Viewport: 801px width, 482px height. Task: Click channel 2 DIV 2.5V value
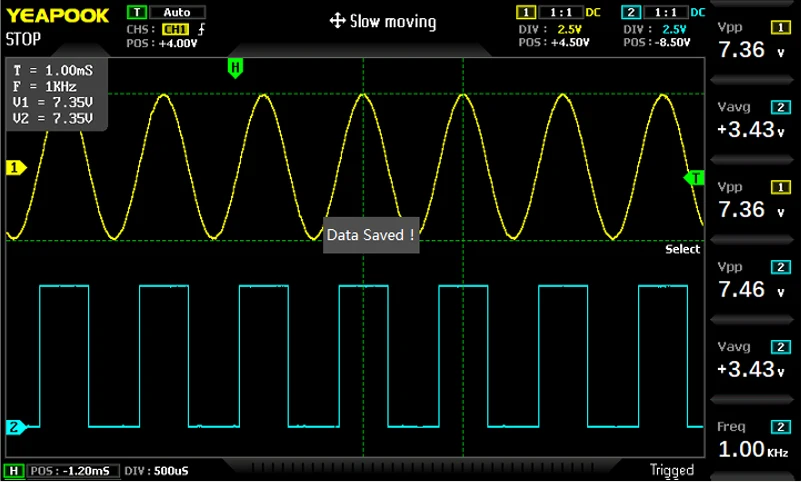[x=674, y=30]
